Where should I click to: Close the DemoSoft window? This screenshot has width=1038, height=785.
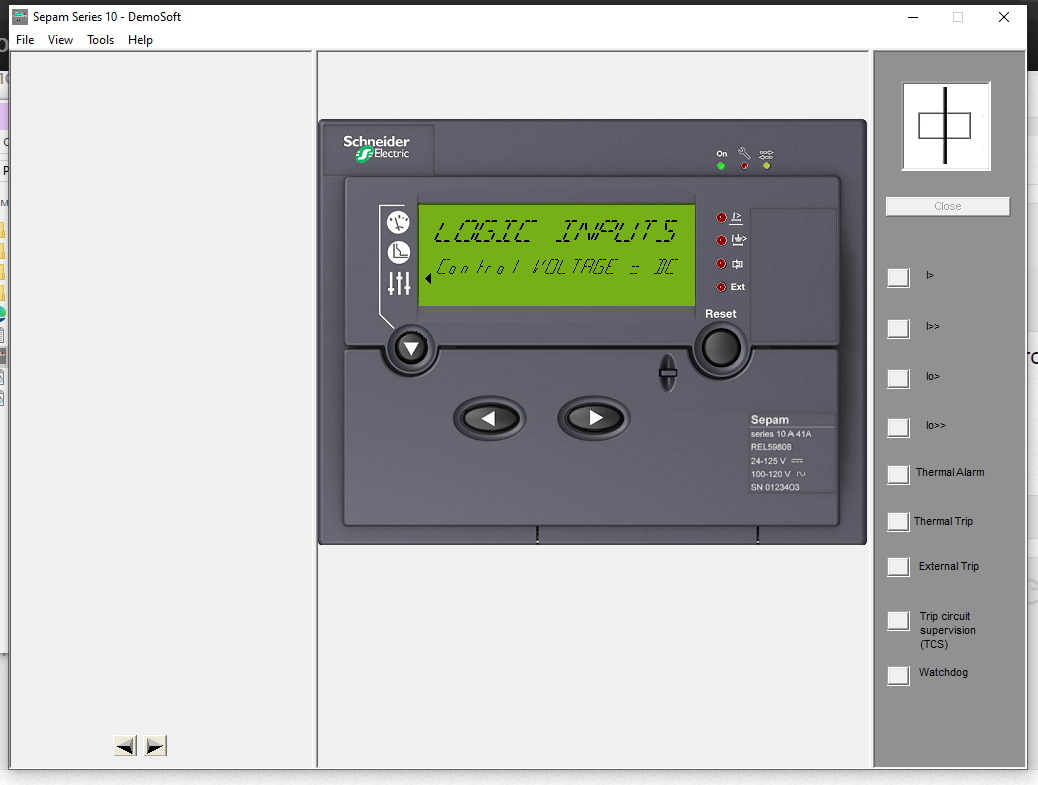[x=1004, y=17]
